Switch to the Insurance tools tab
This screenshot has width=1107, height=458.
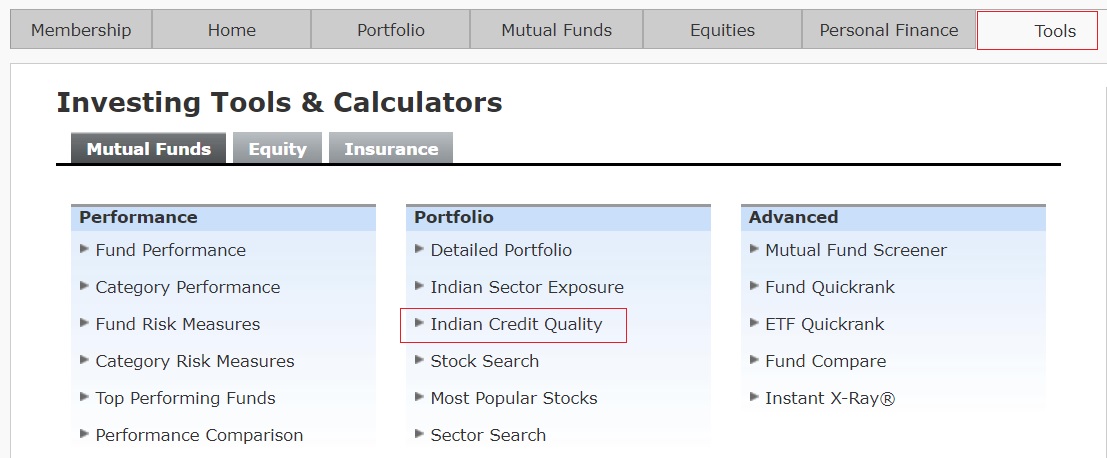click(391, 149)
